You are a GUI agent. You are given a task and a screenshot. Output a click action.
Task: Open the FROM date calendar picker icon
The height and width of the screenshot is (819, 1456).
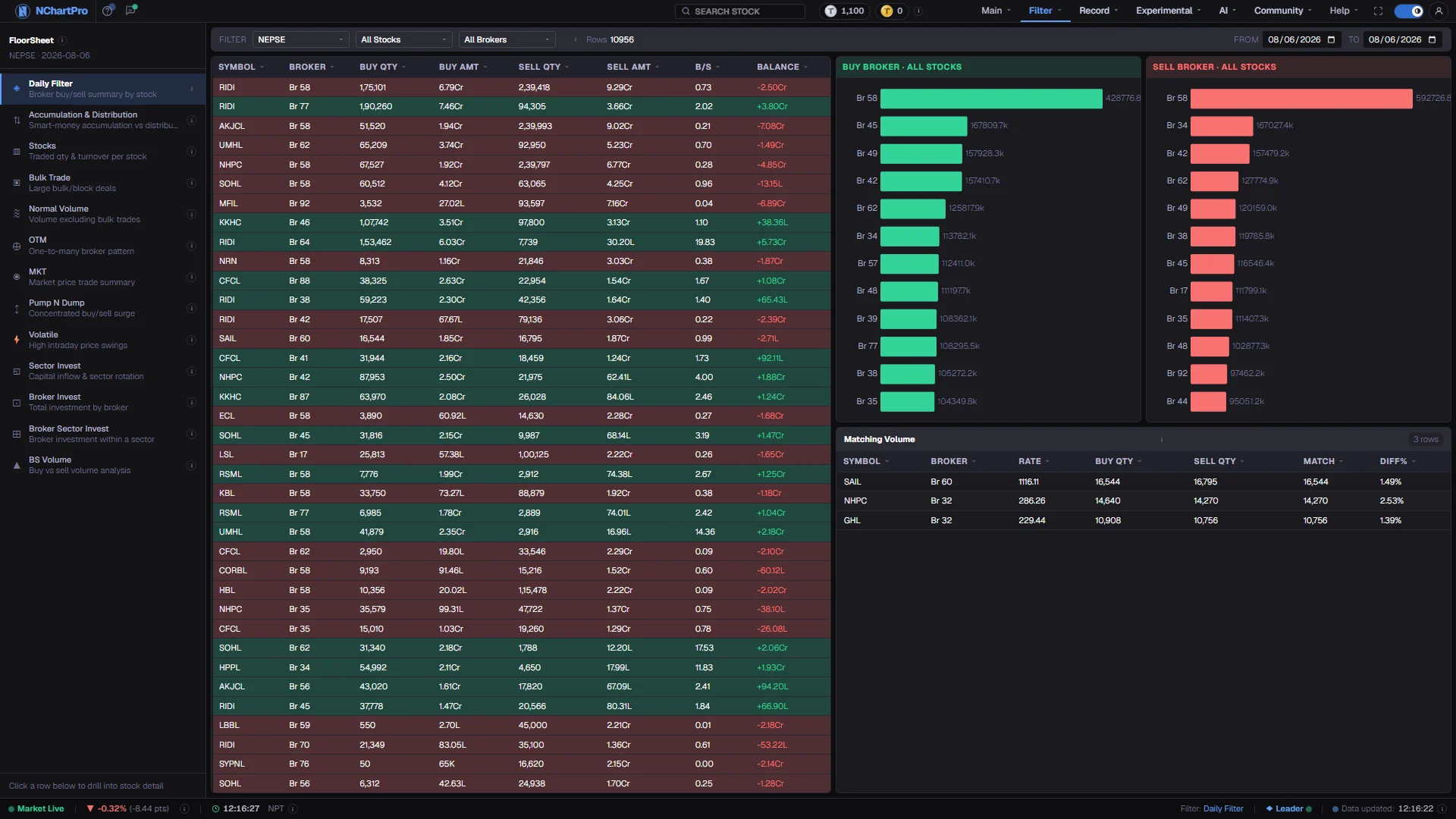pos(1331,39)
